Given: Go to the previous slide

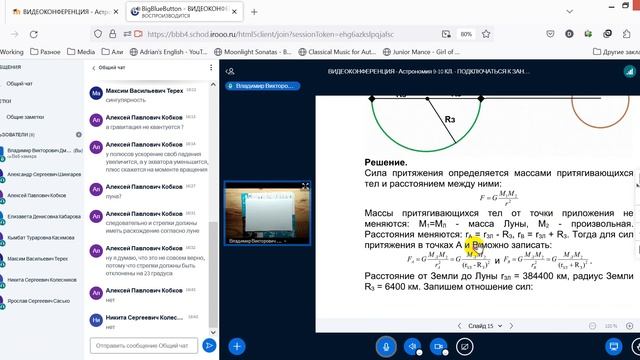Looking at the screenshot, I should [x=460, y=326].
